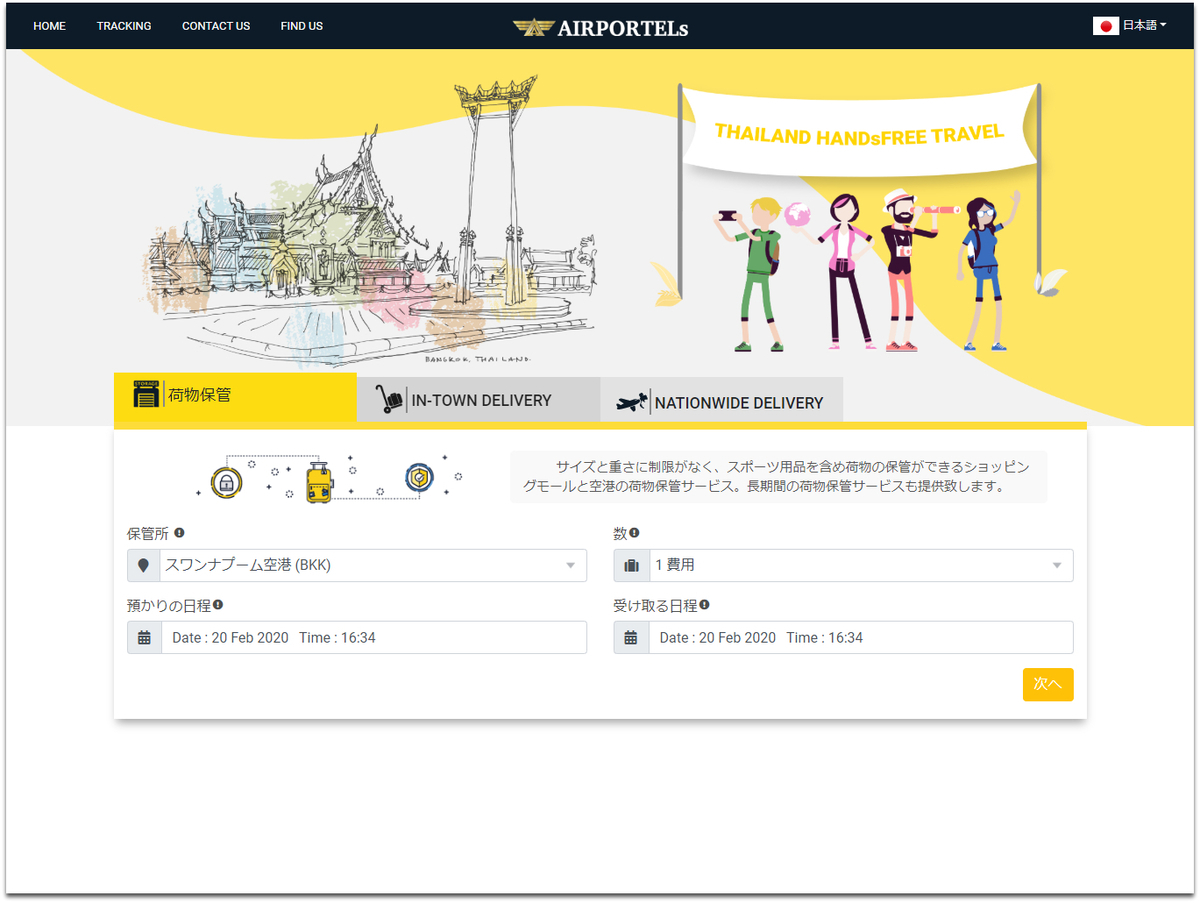
Task: Click the hand-truck icon on In-Town Delivery
Action: [389, 399]
